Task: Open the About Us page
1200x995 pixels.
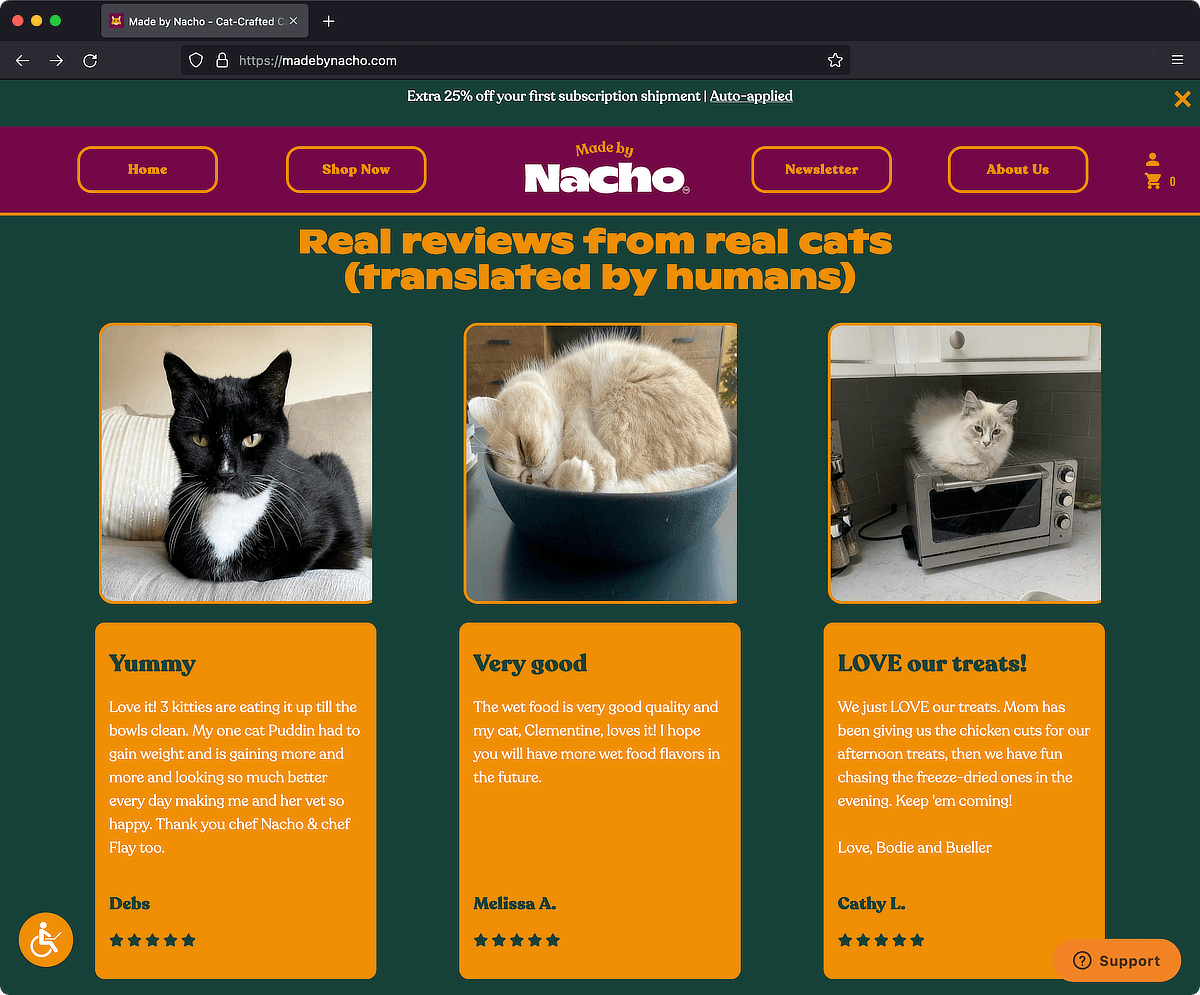Action: pyautogui.click(x=1018, y=169)
